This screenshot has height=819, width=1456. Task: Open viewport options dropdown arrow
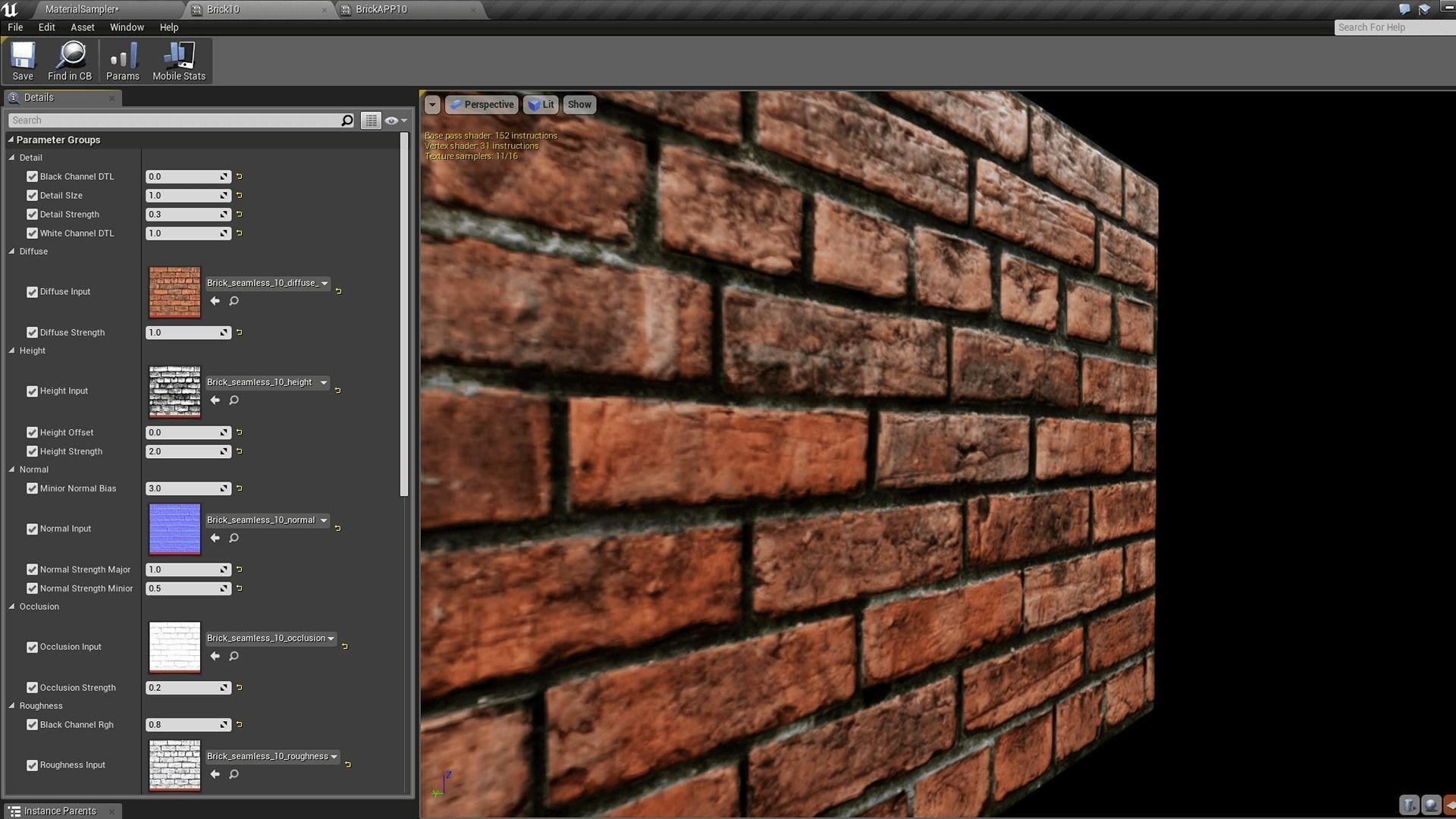click(x=432, y=105)
